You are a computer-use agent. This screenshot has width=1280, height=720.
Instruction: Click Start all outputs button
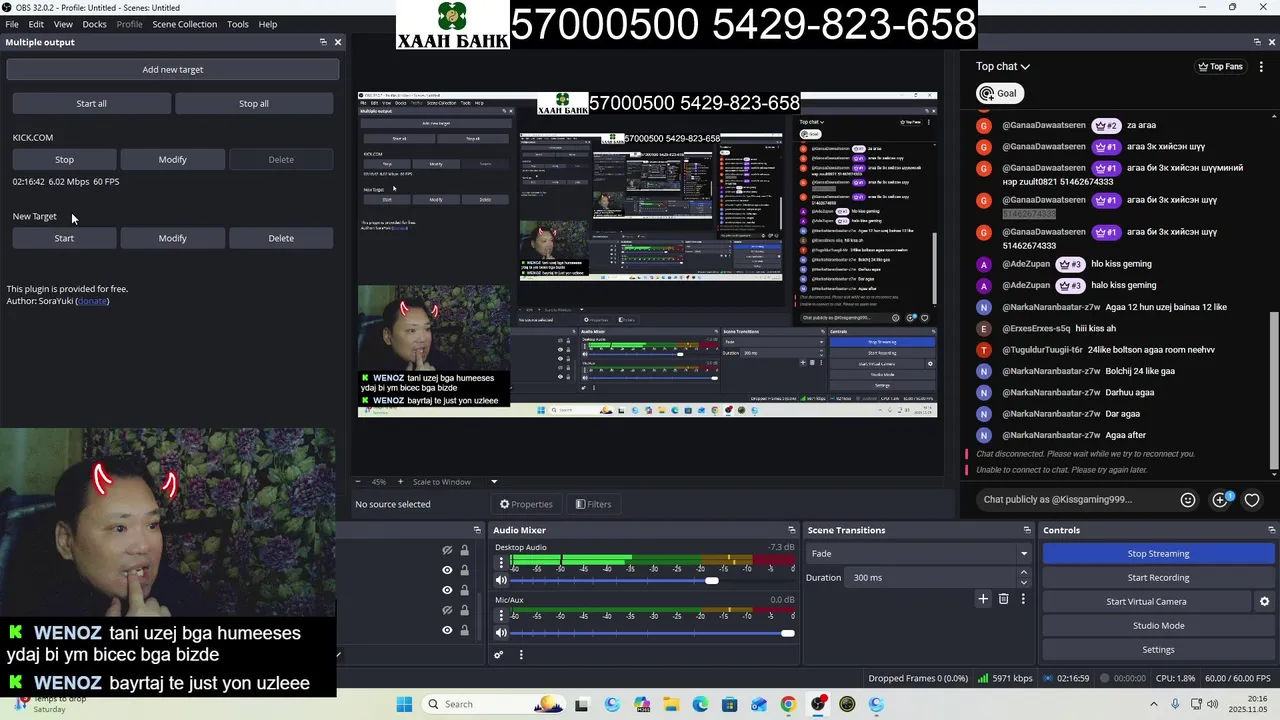(x=91, y=103)
